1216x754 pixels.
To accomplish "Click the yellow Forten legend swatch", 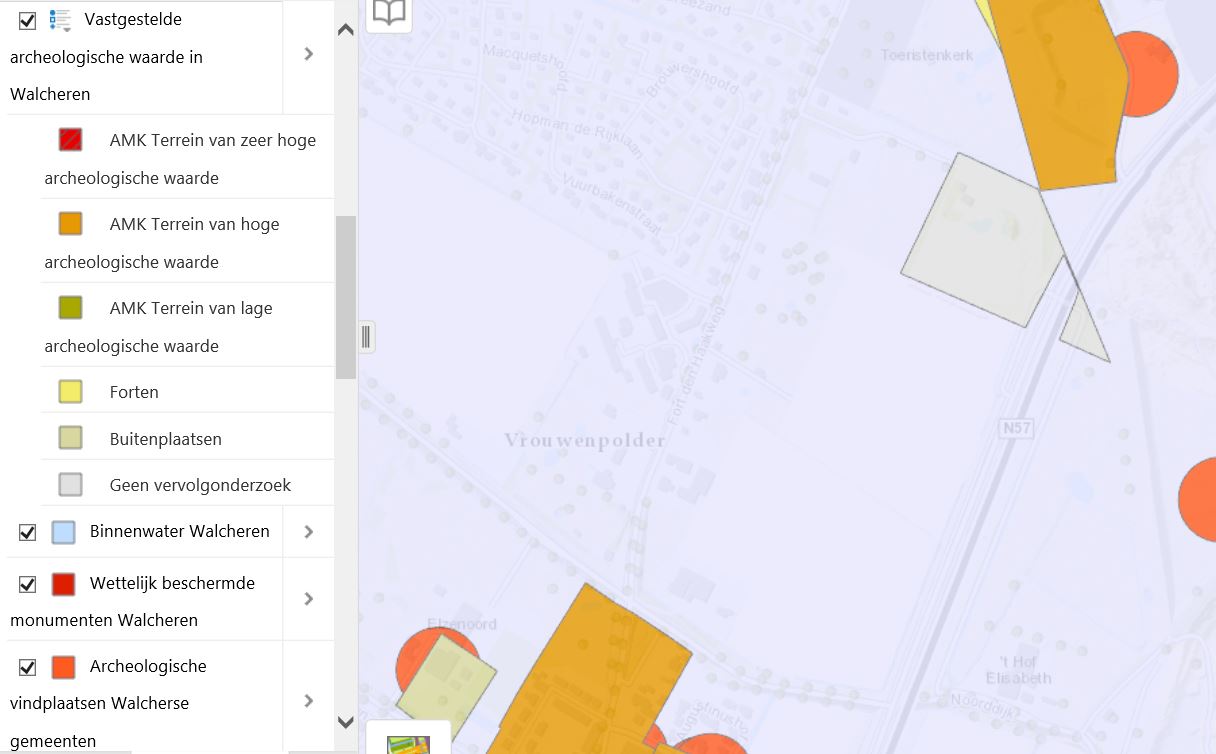I will (x=70, y=392).
